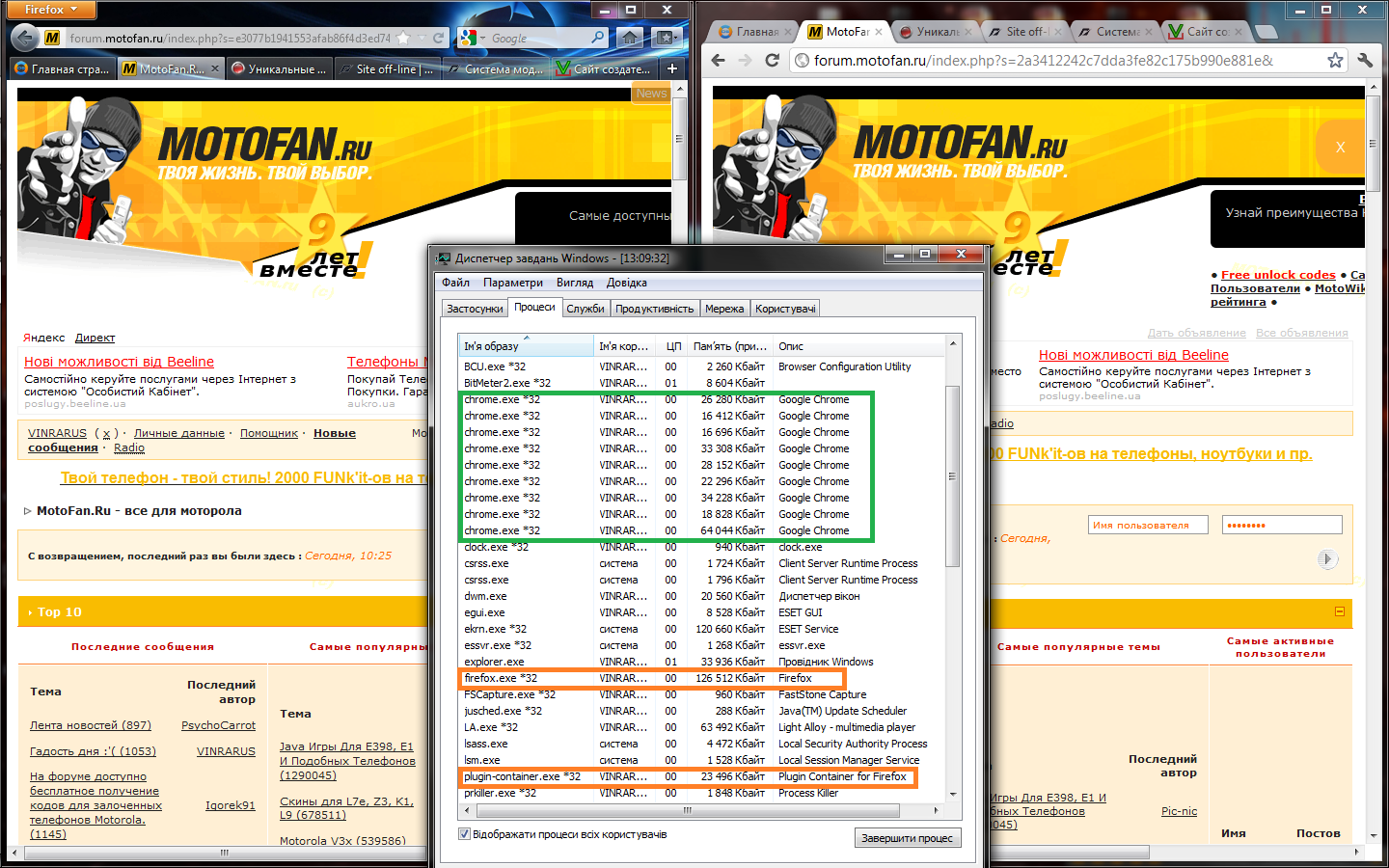Toggle show processes from all users checkbox

(464, 834)
